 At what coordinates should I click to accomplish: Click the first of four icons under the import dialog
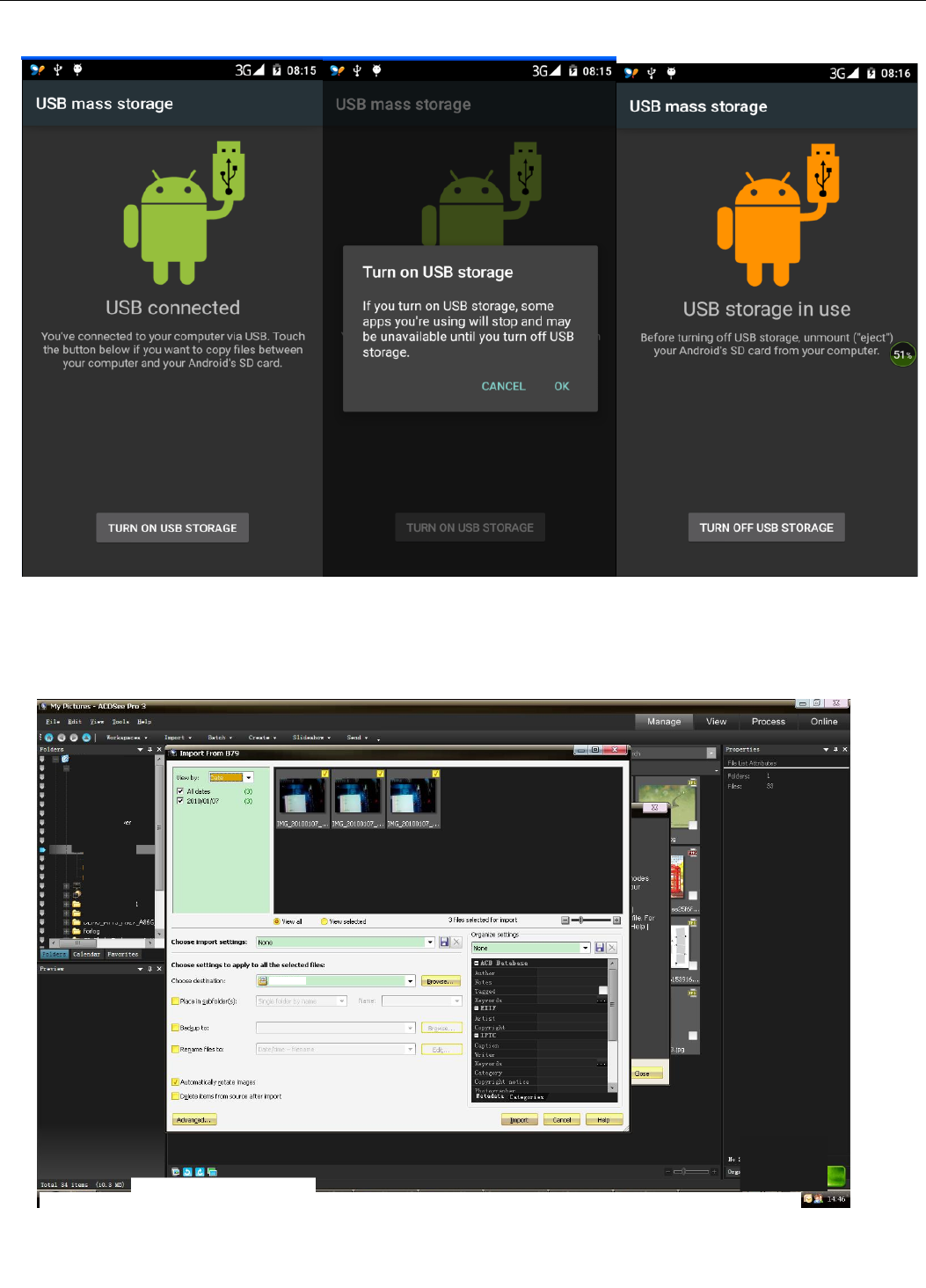[176, 1172]
